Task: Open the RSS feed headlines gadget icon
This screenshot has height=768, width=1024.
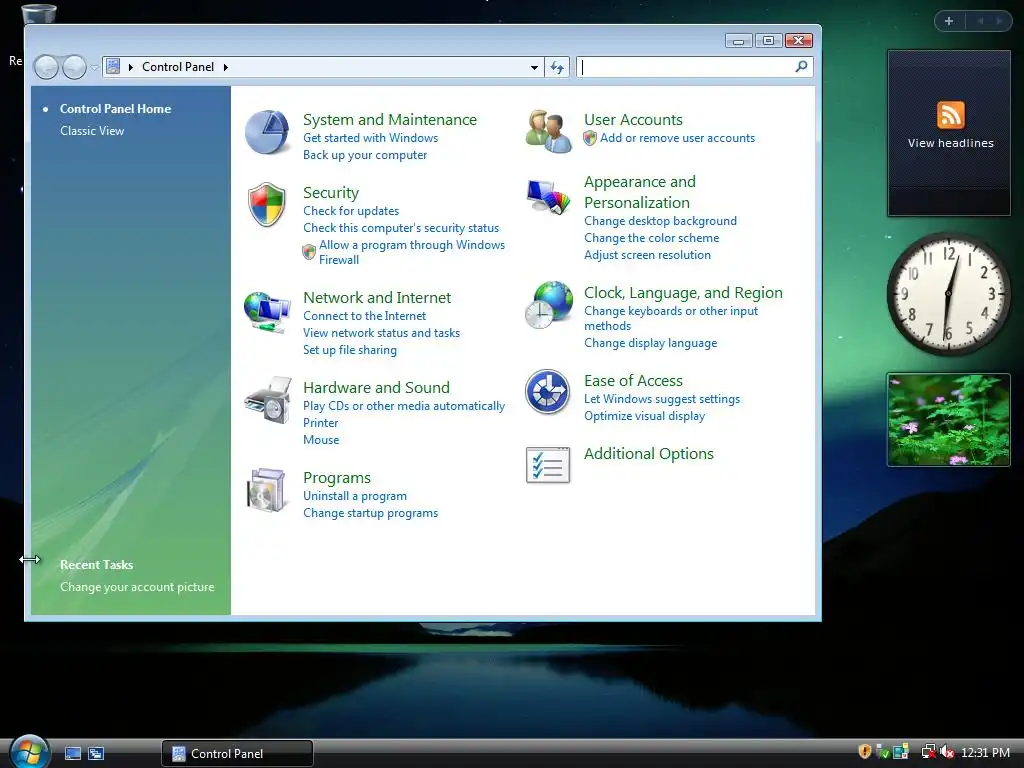Action: click(950, 115)
